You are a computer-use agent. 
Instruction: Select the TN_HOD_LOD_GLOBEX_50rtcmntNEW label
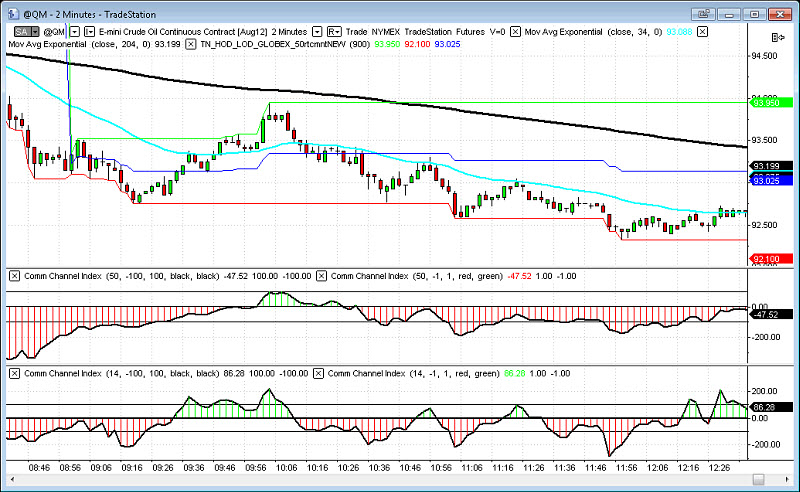275,44
